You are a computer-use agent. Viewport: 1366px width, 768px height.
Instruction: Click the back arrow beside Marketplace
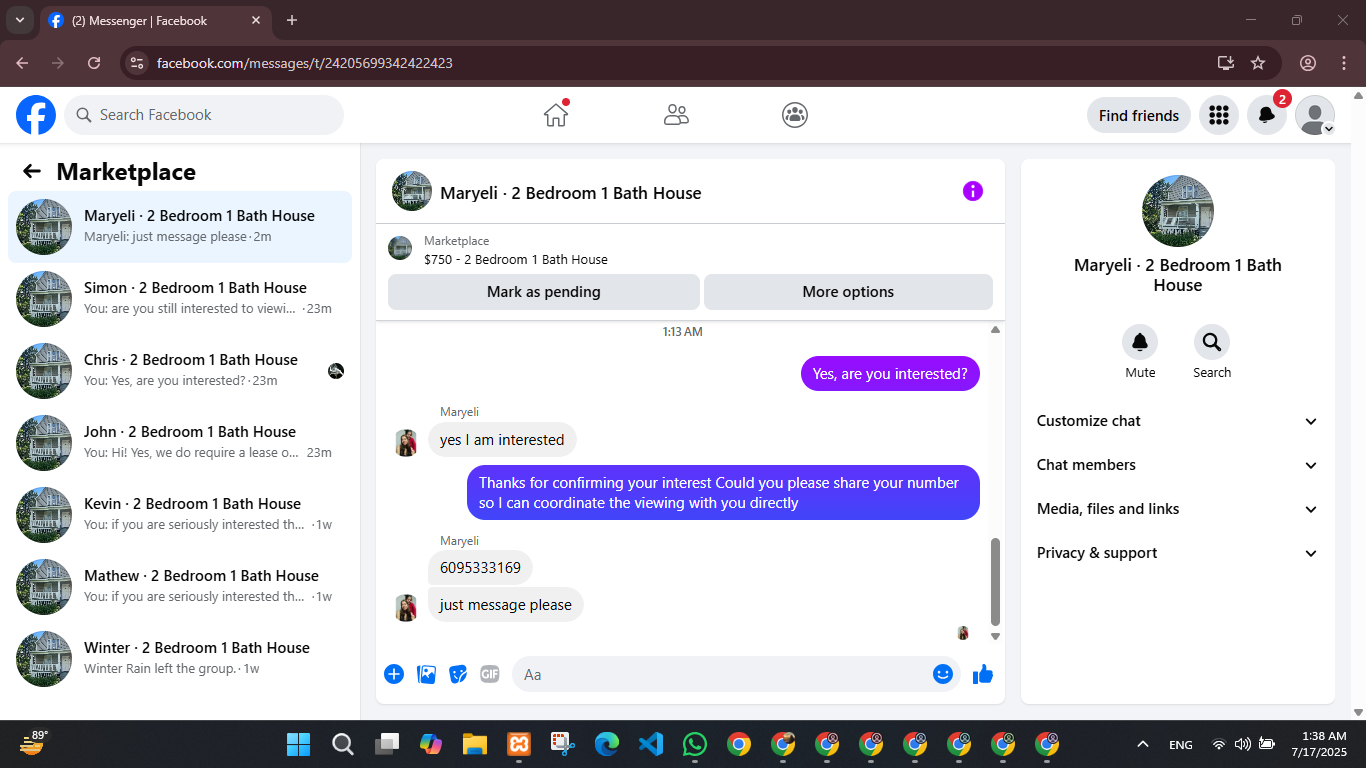tap(32, 171)
